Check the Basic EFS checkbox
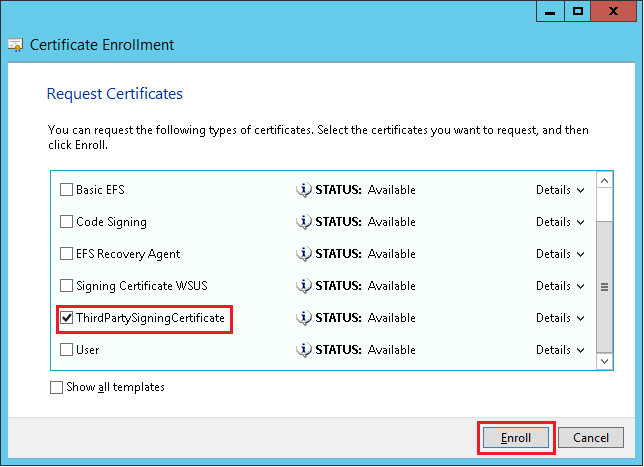The width and height of the screenshot is (644, 467). coord(67,190)
